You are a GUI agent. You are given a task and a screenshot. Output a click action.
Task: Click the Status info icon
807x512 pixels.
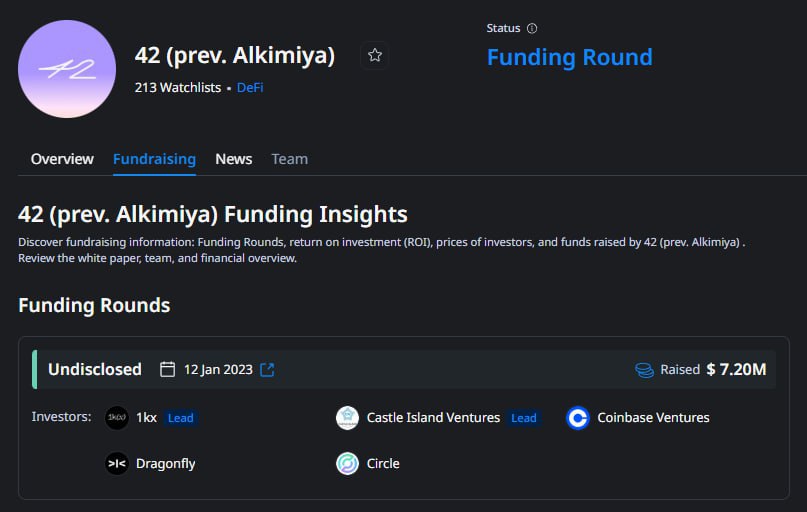pos(532,28)
